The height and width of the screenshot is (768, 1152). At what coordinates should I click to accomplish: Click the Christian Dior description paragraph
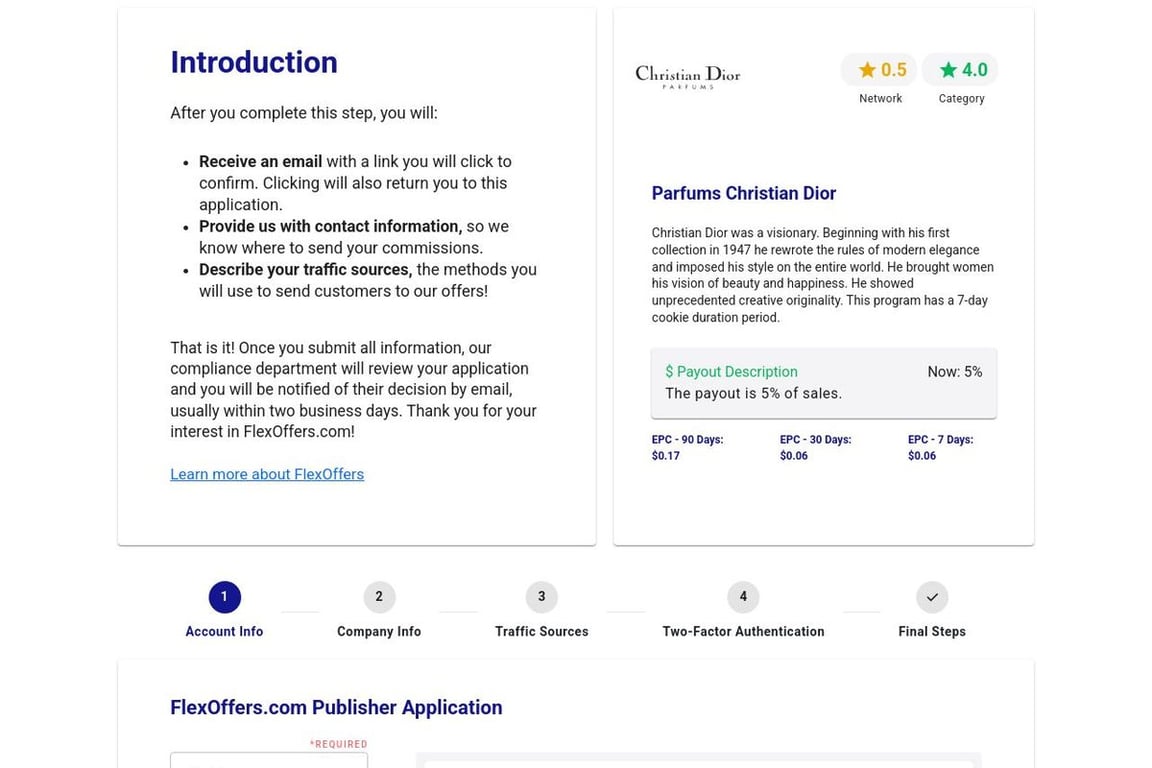(823, 275)
